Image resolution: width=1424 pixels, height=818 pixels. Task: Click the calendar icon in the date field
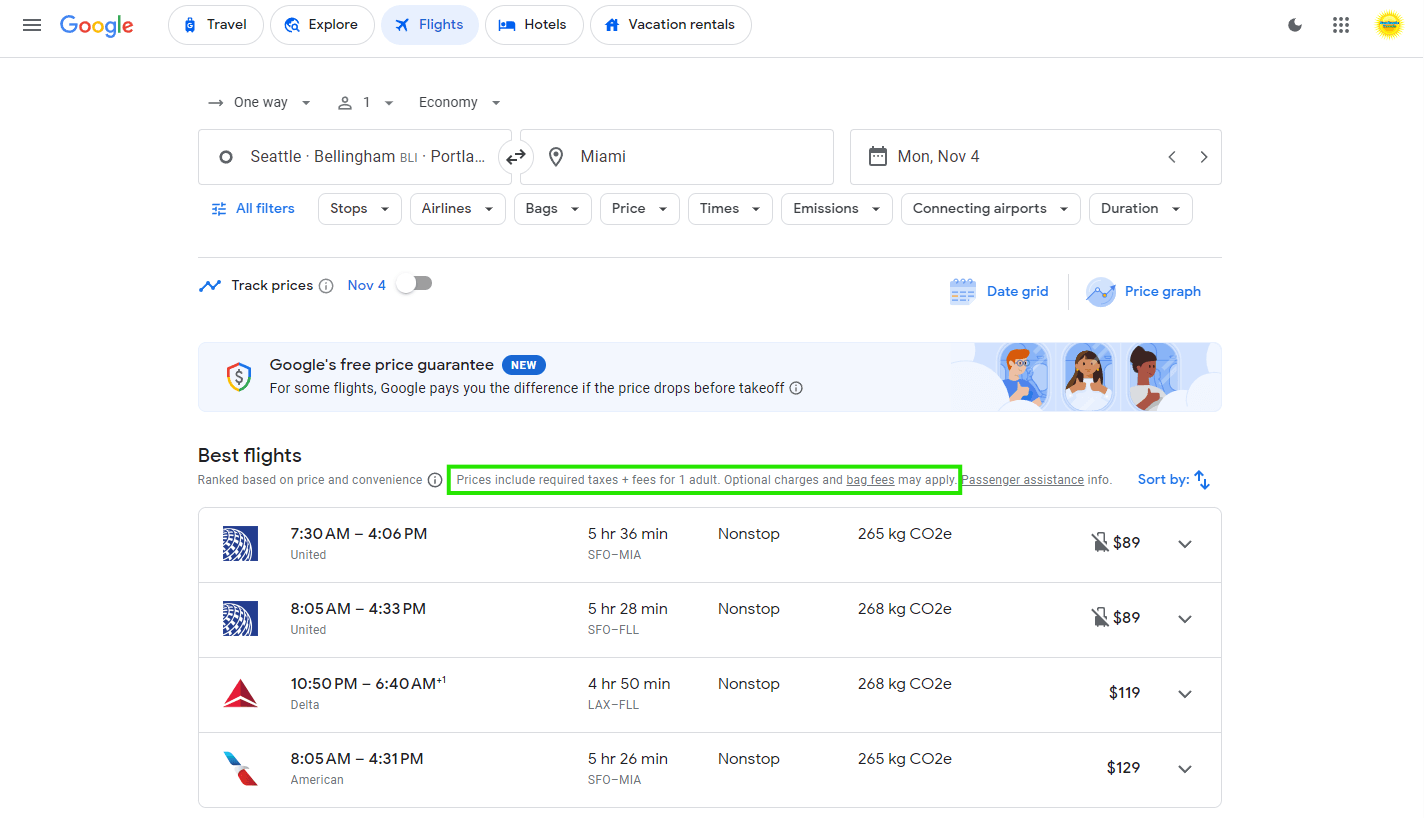click(878, 156)
